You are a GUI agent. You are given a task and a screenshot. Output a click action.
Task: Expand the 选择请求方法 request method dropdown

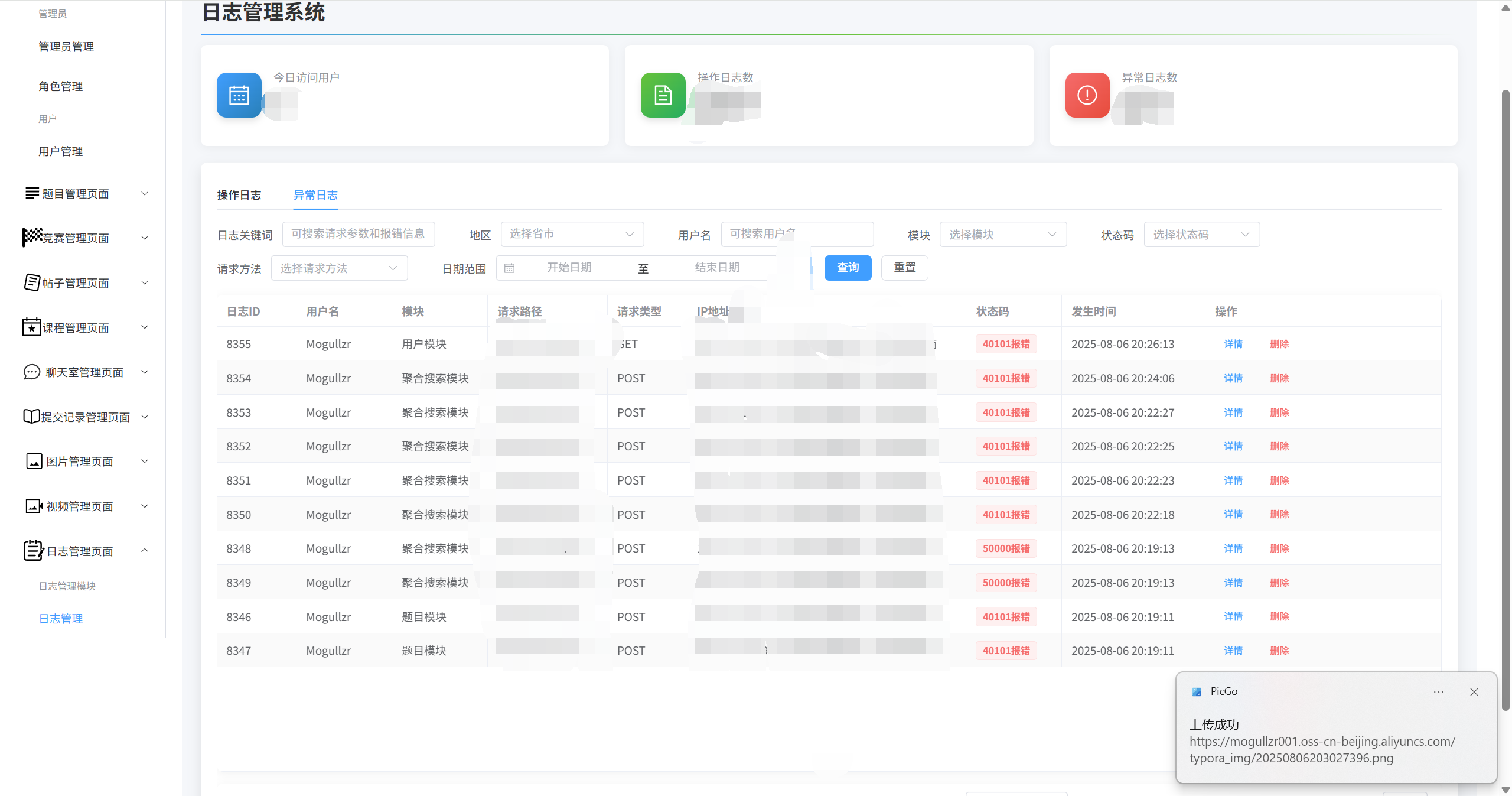pyautogui.click(x=339, y=268)
